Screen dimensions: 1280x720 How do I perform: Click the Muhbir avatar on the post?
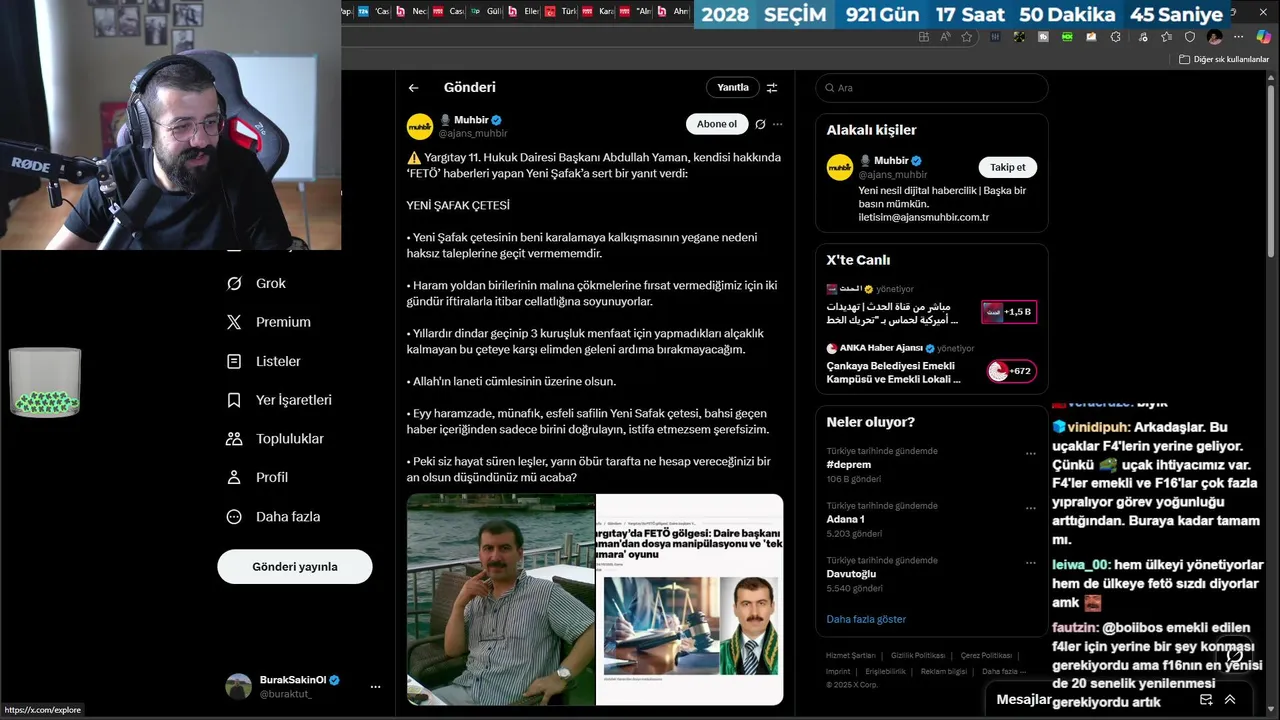pyautogui.click(x=420, y=126)
